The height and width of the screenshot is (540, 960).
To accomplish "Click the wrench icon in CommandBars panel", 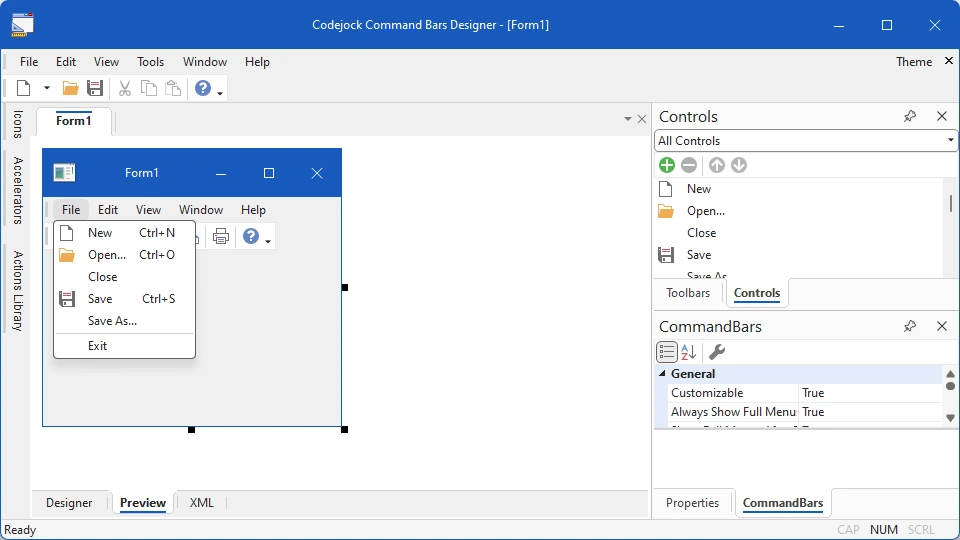I will [717, 352].
